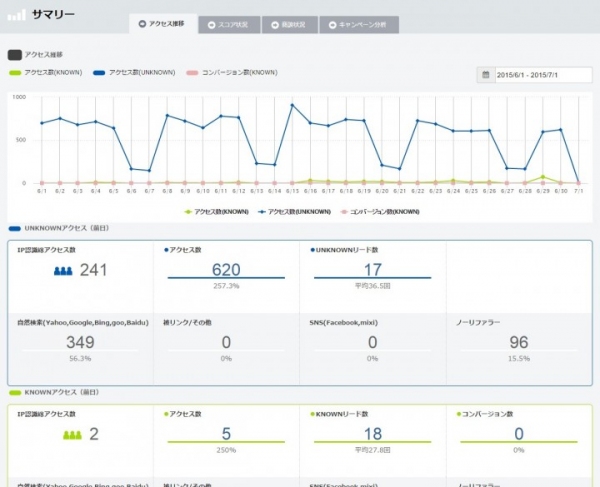
Task: Click the KNOWNアクセス section heading
Action: (62, 393)
